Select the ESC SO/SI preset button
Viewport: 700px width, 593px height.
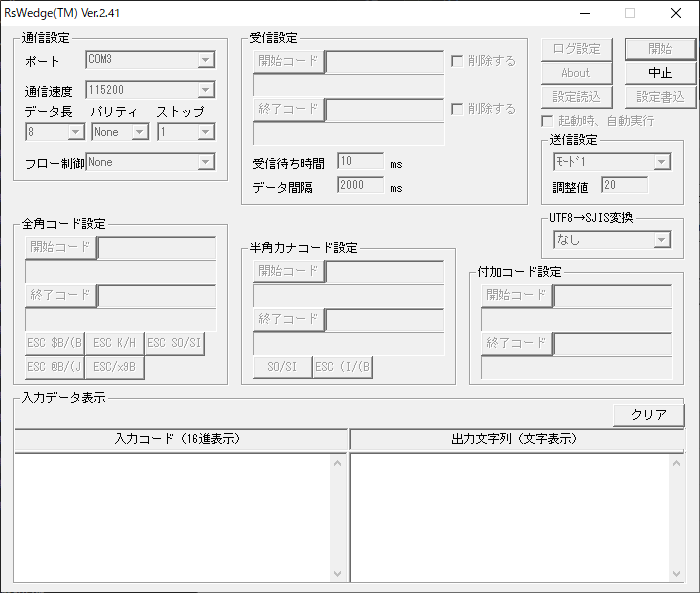[x=175, y=343]
